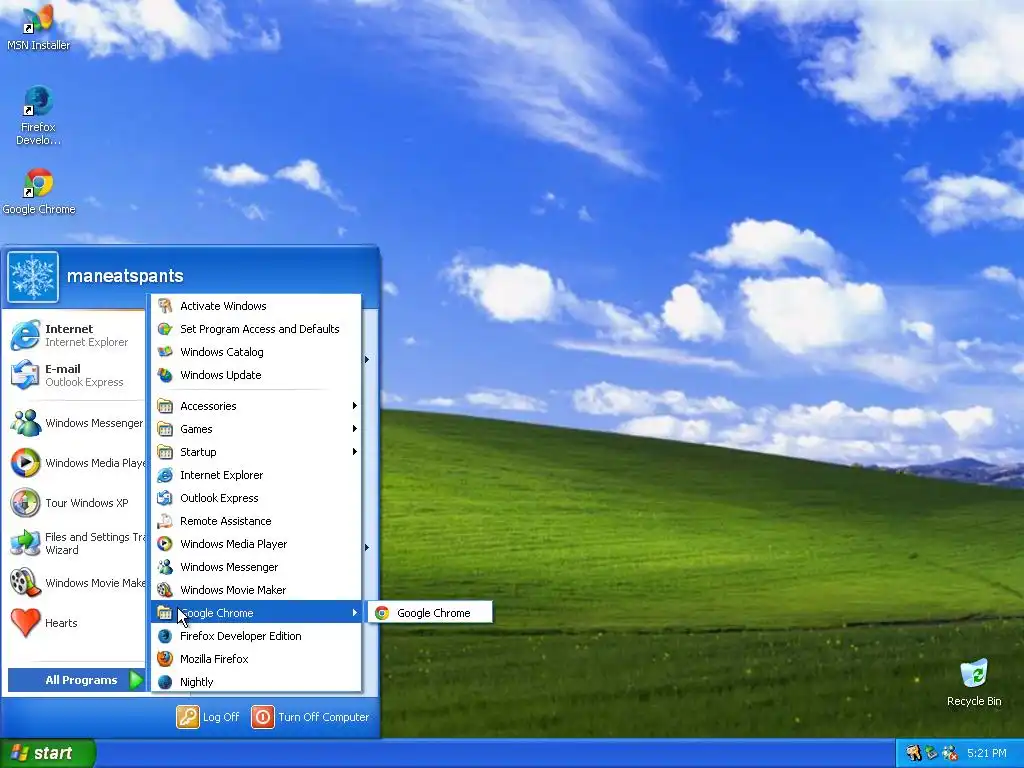
Task: Click the Files and Settings Transfer Wizard icon
Action: coord(25,543)
